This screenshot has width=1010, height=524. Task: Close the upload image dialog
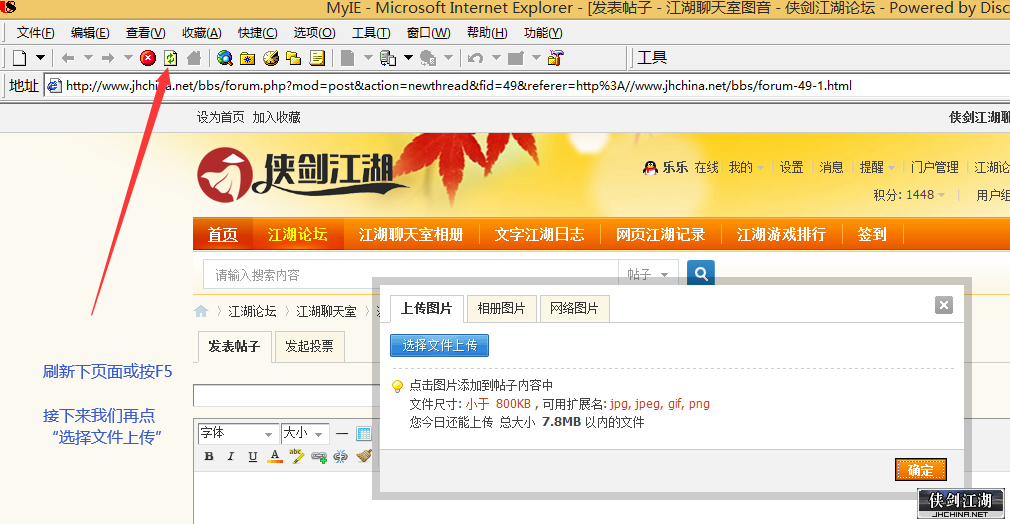[944, 306]
